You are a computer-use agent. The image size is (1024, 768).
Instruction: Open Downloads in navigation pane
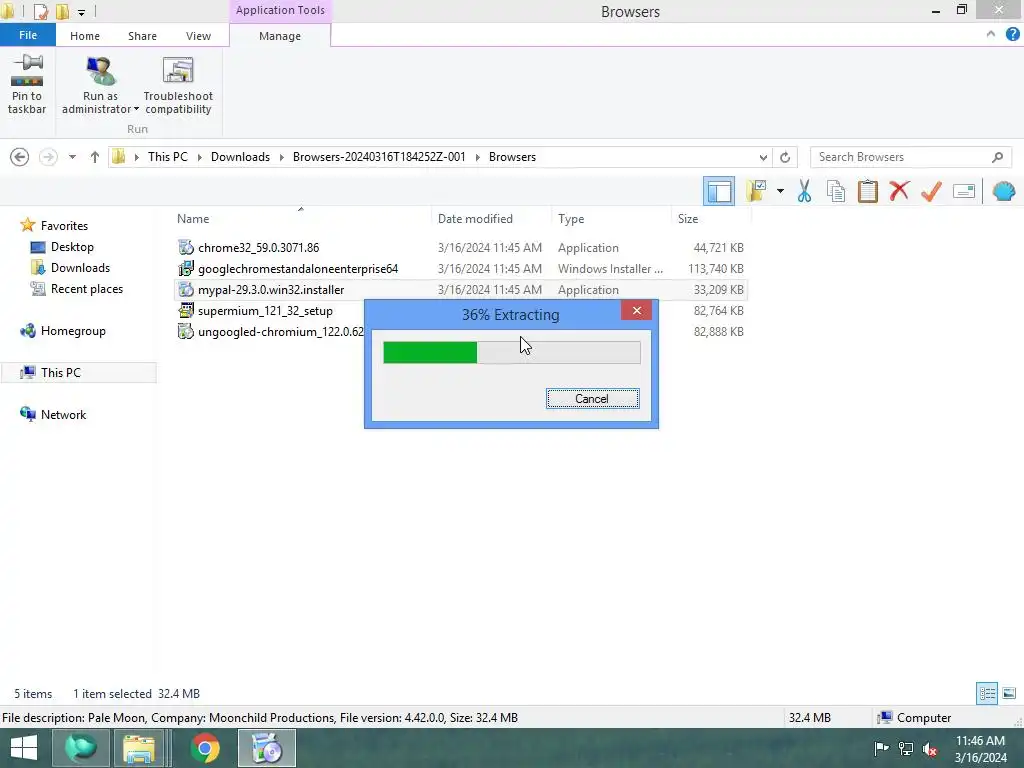tap(80, 268)
